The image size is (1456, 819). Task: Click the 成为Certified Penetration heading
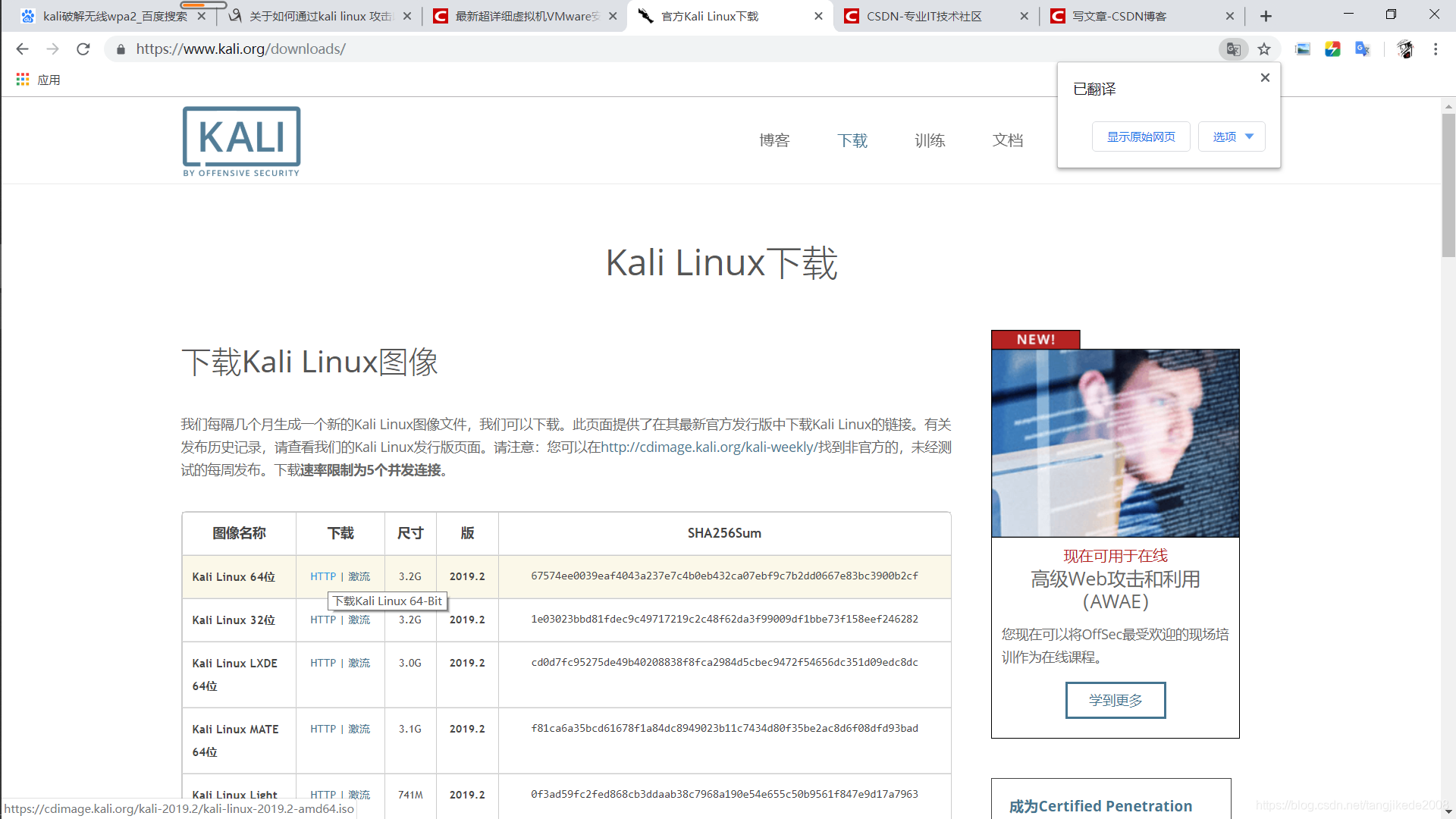(x=1100, y=806)
